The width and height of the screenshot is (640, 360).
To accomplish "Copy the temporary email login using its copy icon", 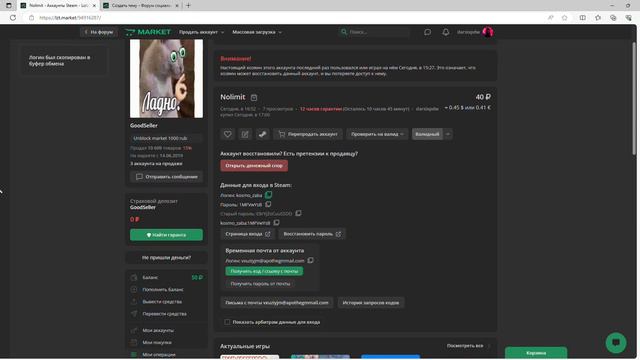I will pos(310,260).
